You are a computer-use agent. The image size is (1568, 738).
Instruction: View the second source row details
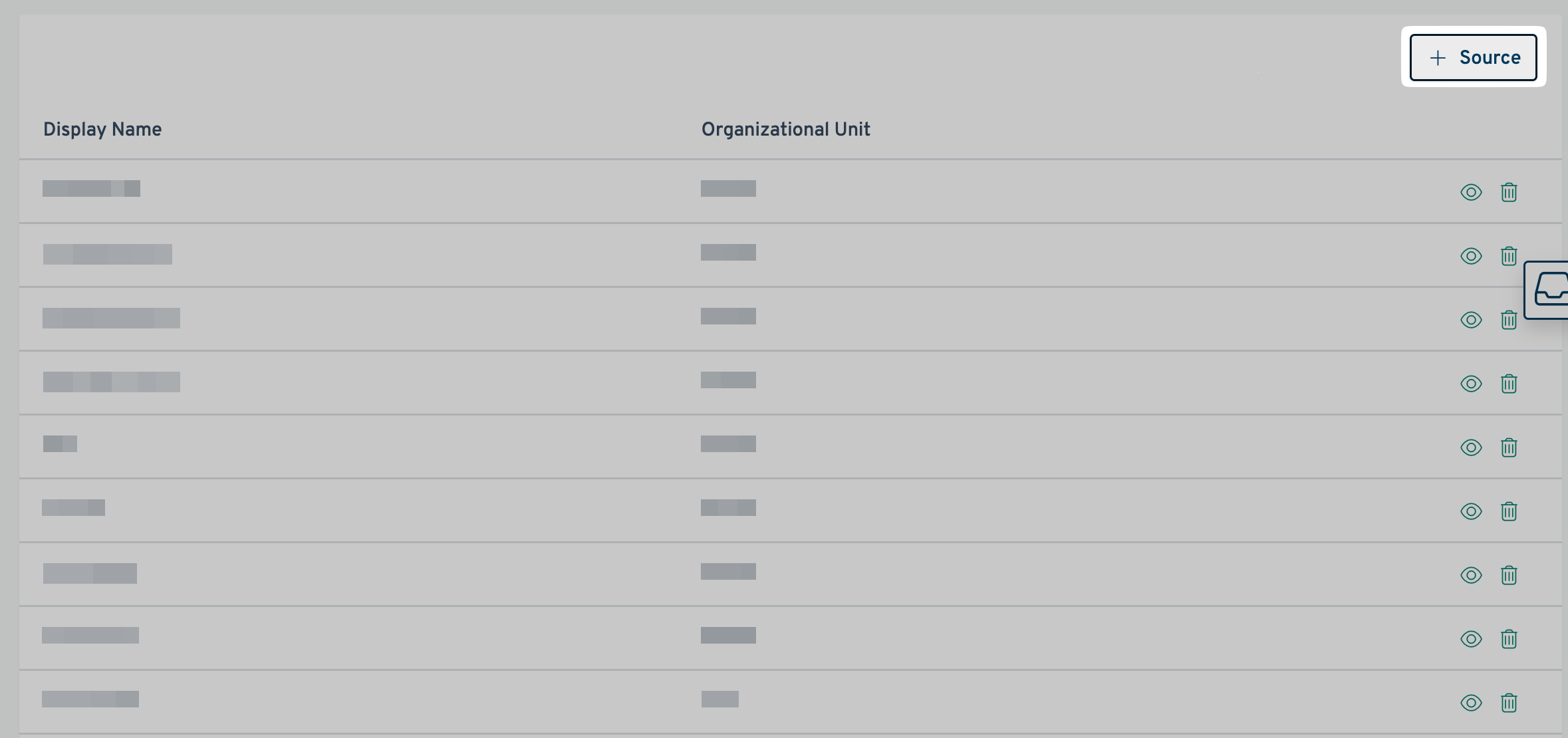pyautogui.click(x=1471, y=256)
